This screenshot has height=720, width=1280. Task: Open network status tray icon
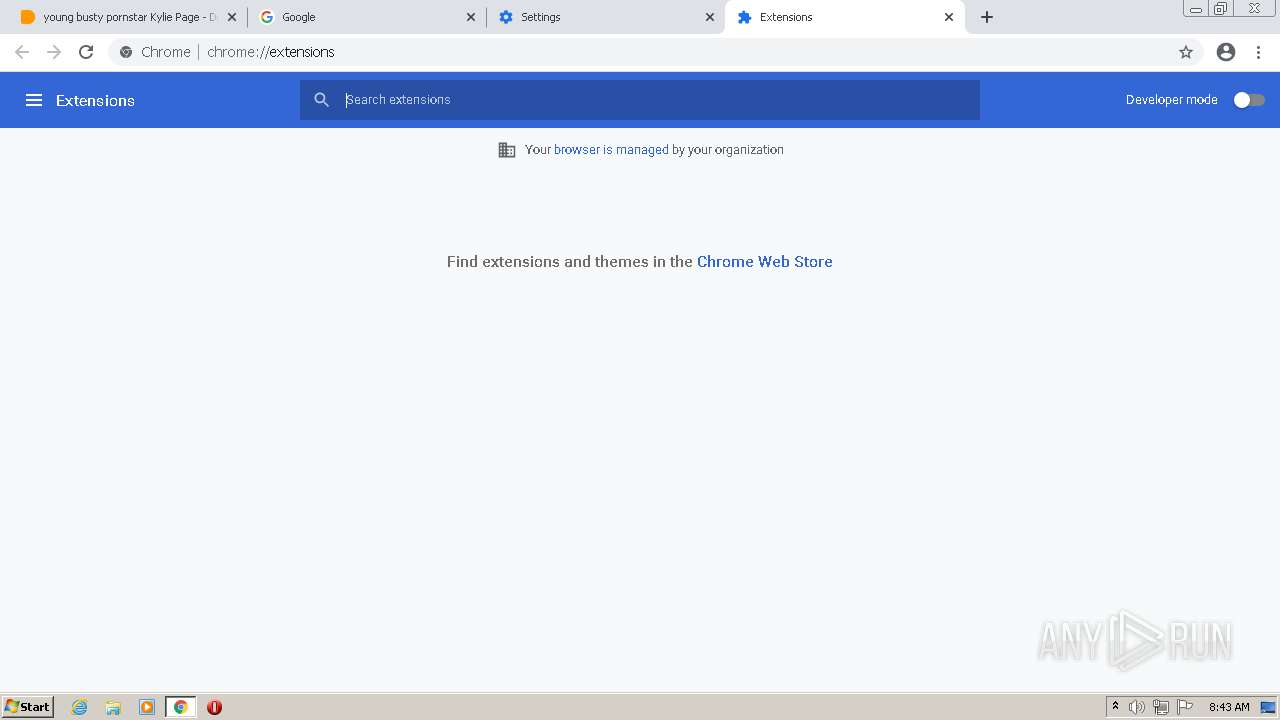[x=1161, y=707]
